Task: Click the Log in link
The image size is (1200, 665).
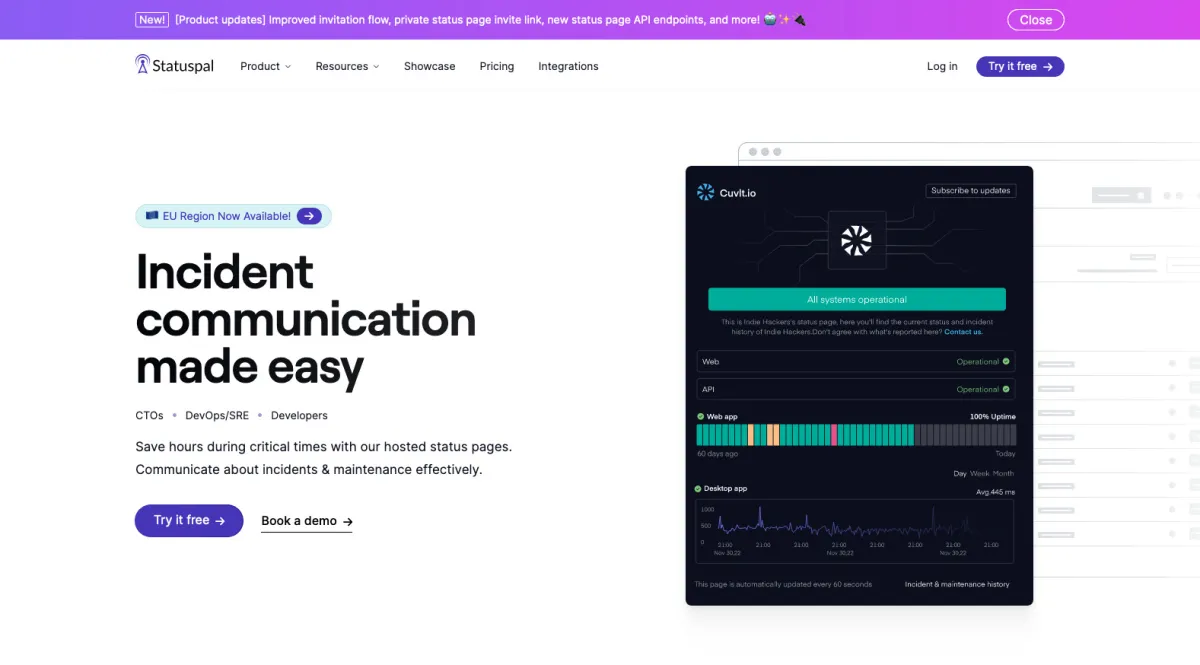Action: pos(942,66)
